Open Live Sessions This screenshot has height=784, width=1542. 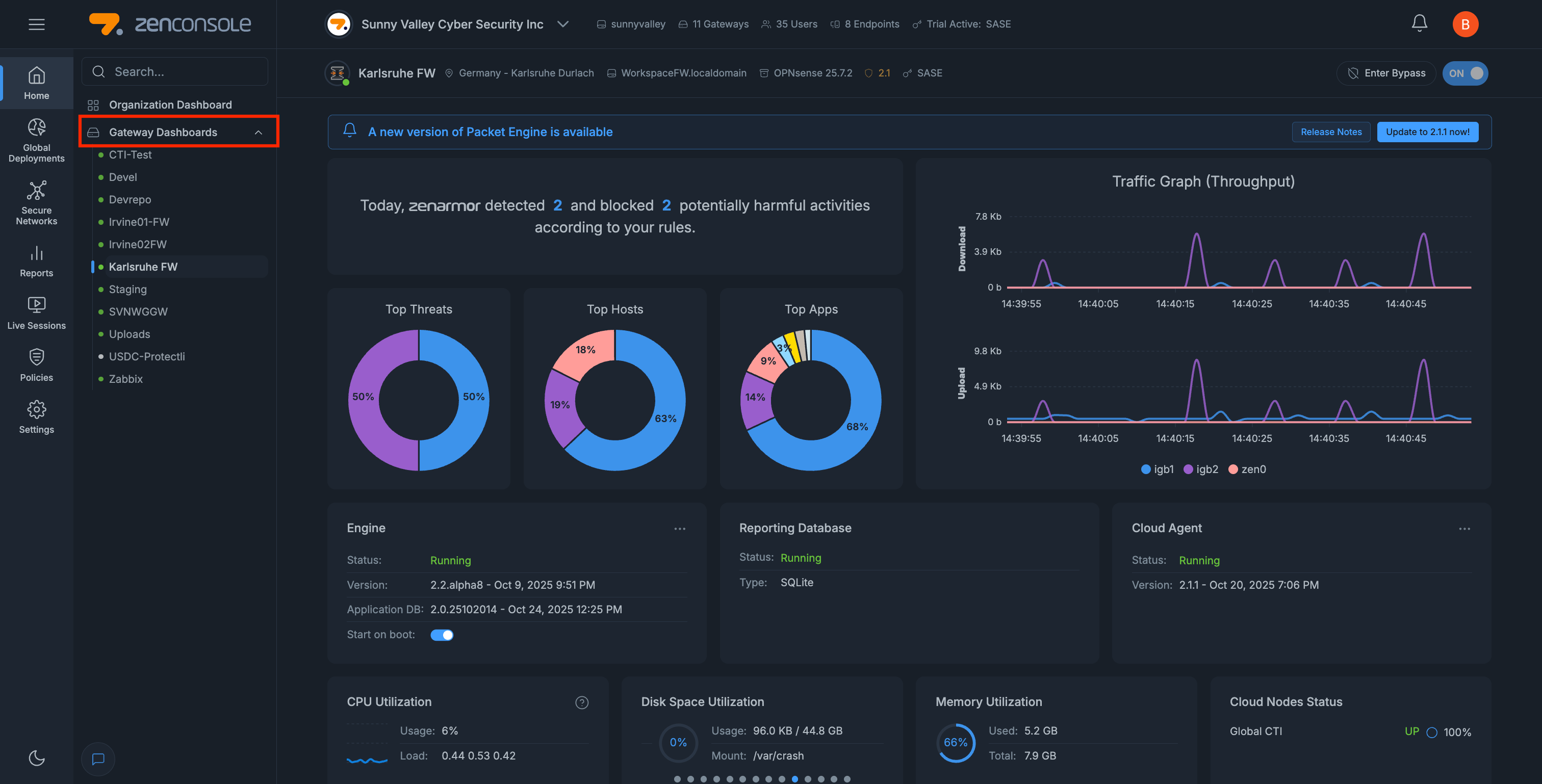36,311
